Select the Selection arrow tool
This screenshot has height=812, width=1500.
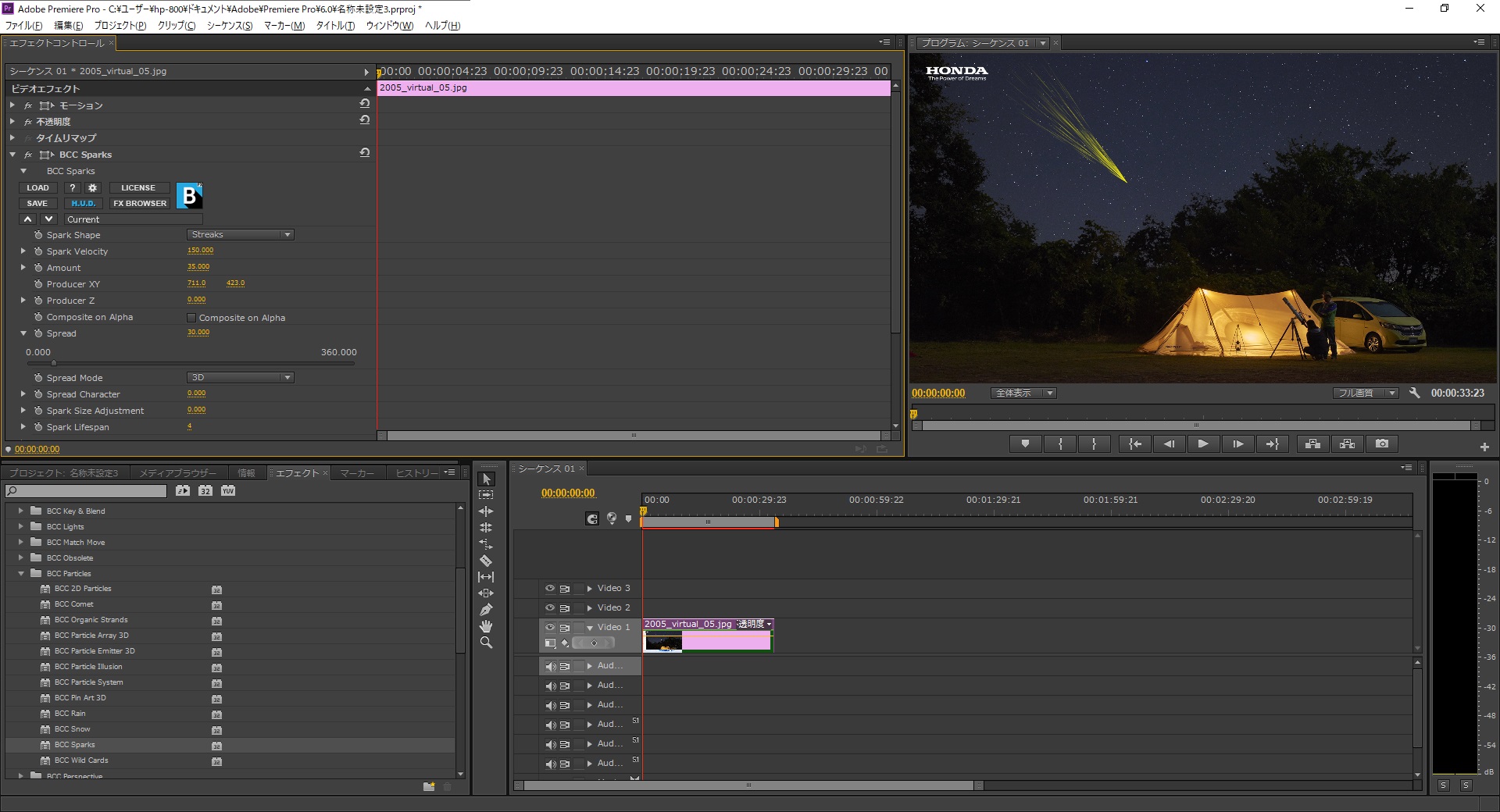(x=486, y=479)
